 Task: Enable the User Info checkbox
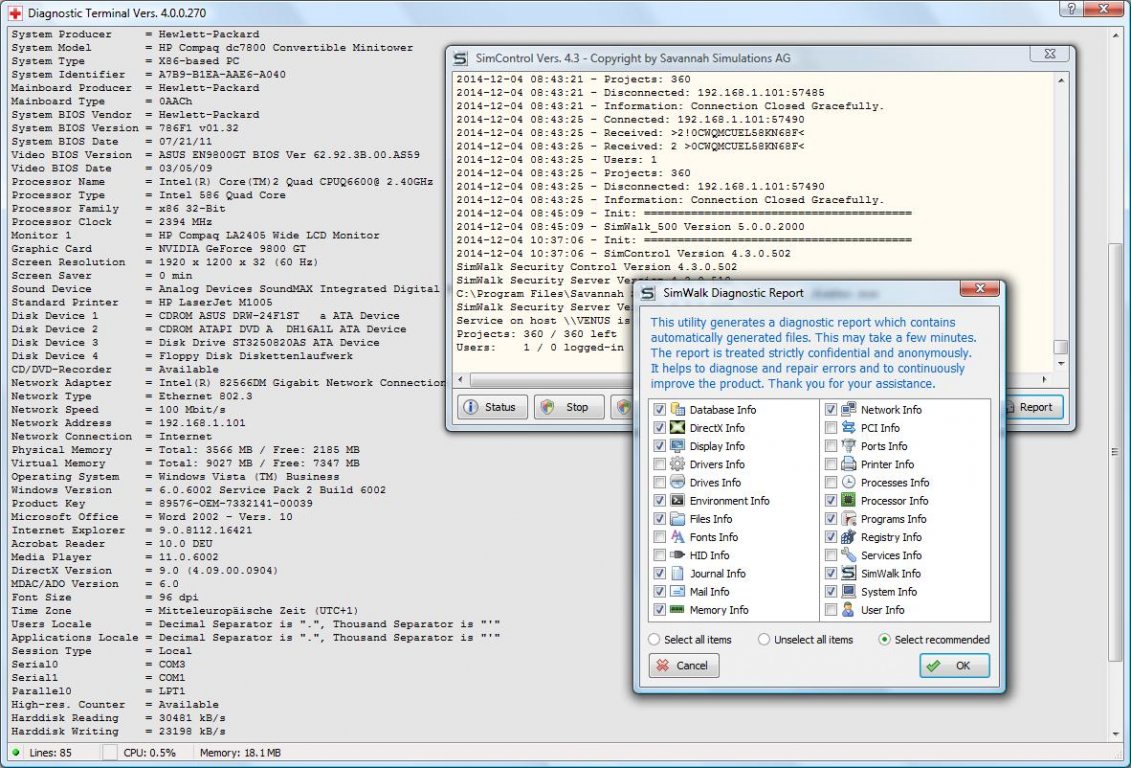tap(831, 609)
